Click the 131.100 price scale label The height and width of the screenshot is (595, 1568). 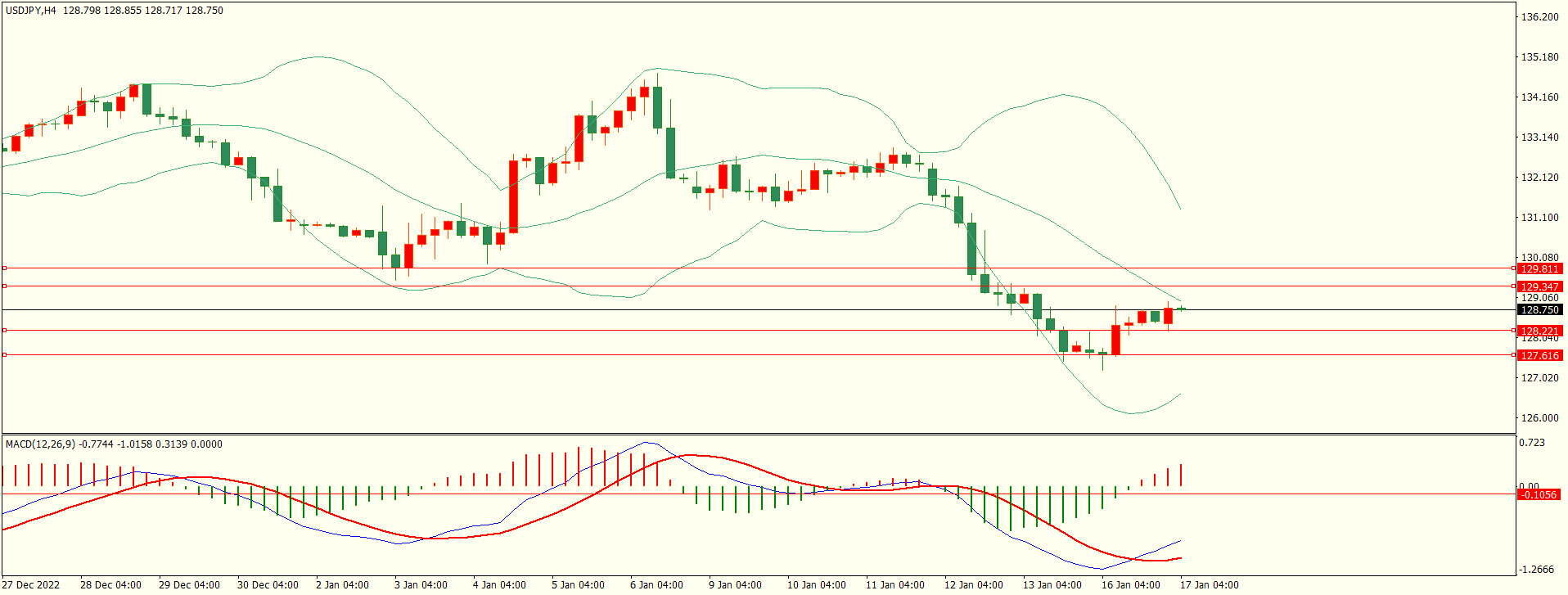[x=1539, y=218]
